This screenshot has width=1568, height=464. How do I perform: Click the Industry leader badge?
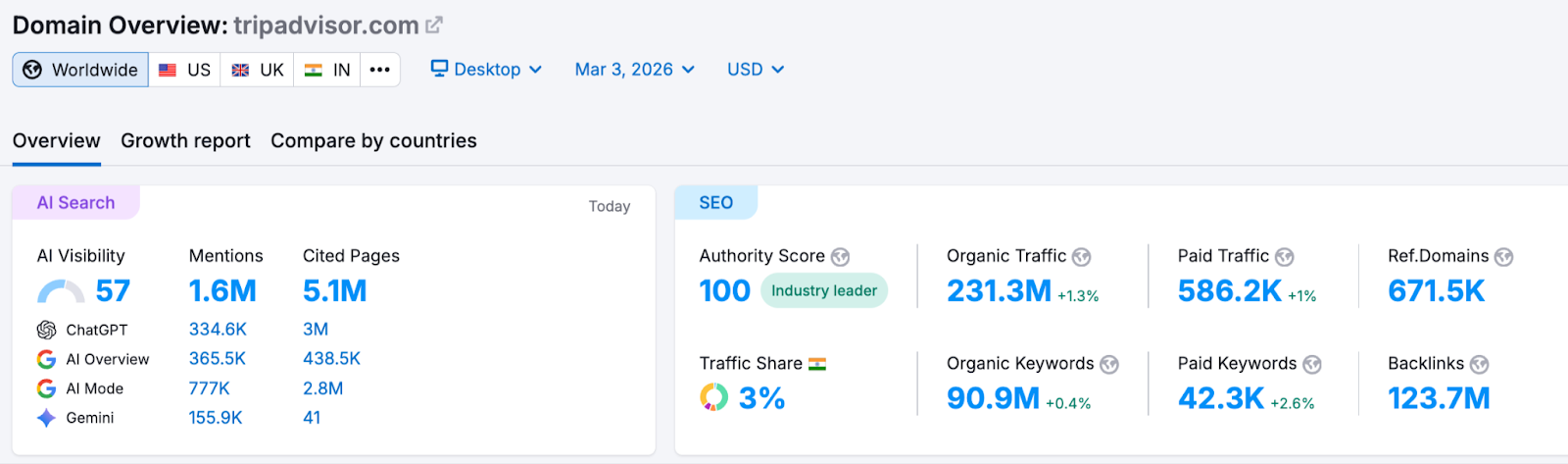824,290
